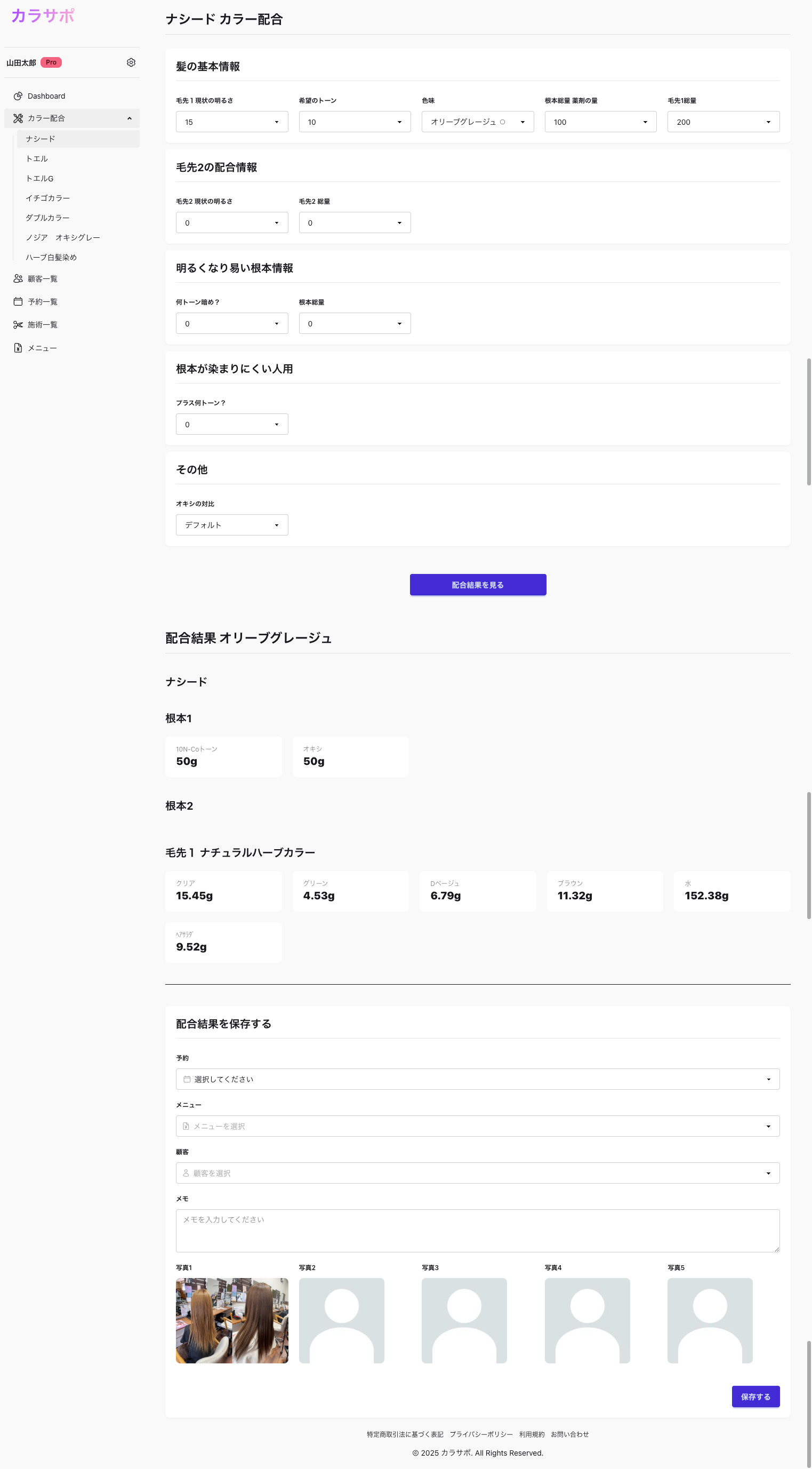
Task: Click the 10N-Coトーン 50g result card
Action: (223, 757)
